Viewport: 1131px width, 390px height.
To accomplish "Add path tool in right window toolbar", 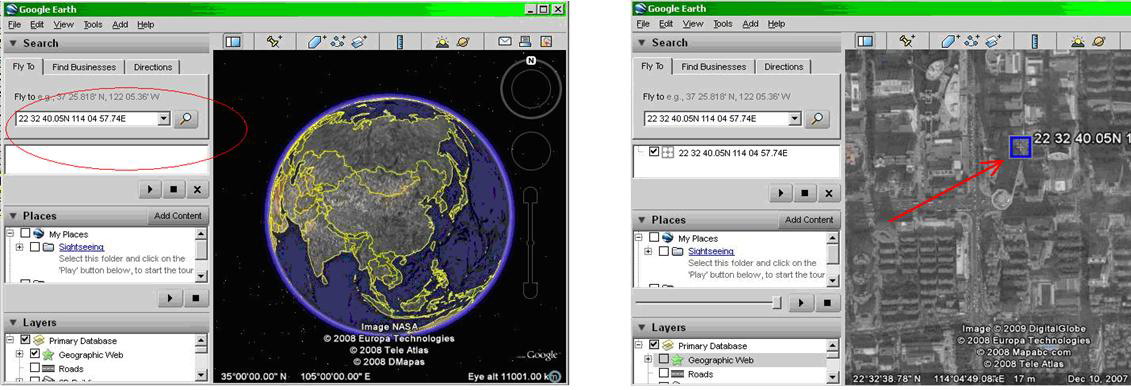I will pos(972,42).
